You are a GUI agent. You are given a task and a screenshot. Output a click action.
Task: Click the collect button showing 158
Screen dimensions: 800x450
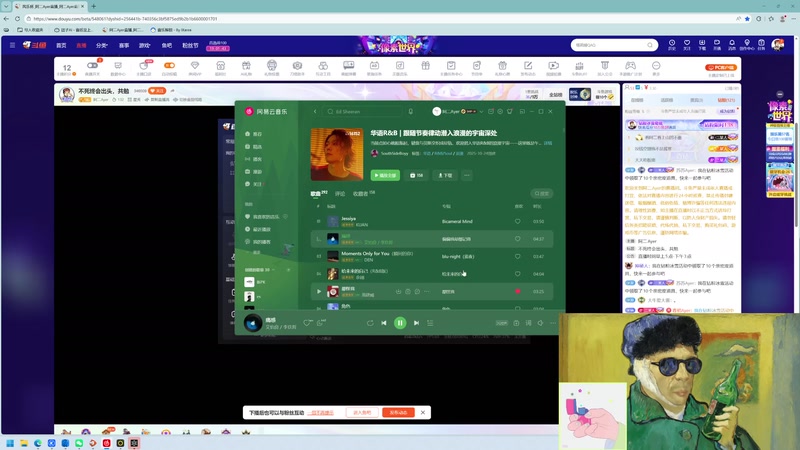click(x=416, y=175)
